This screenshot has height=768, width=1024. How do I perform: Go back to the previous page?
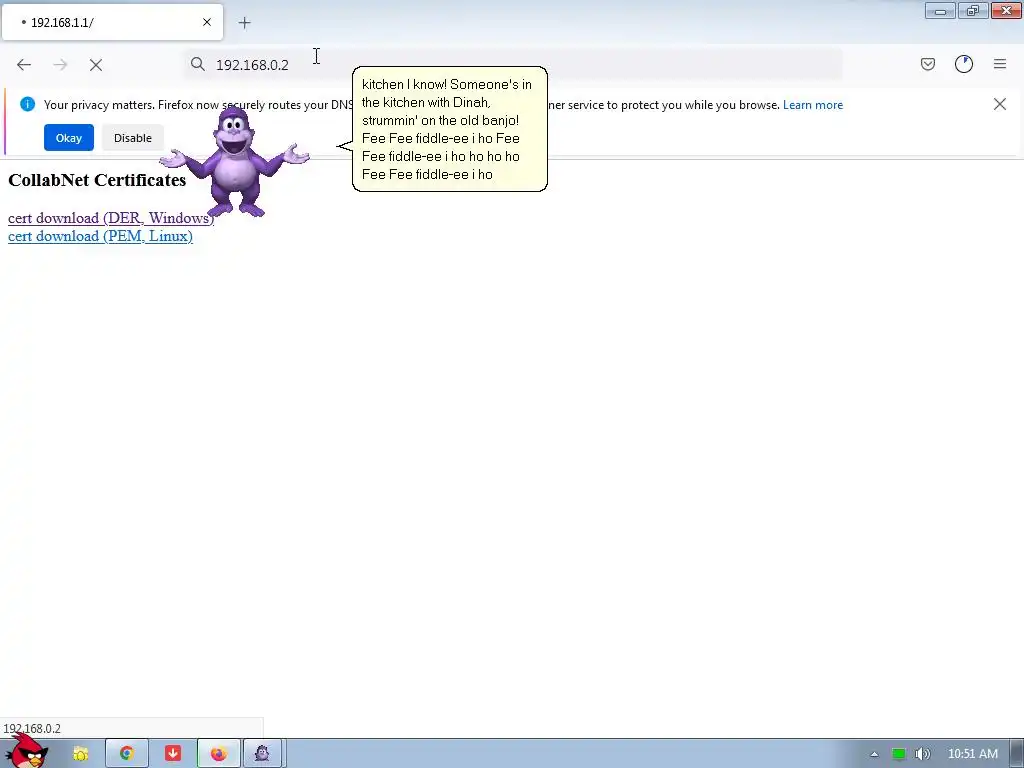(x=24, y=65)
